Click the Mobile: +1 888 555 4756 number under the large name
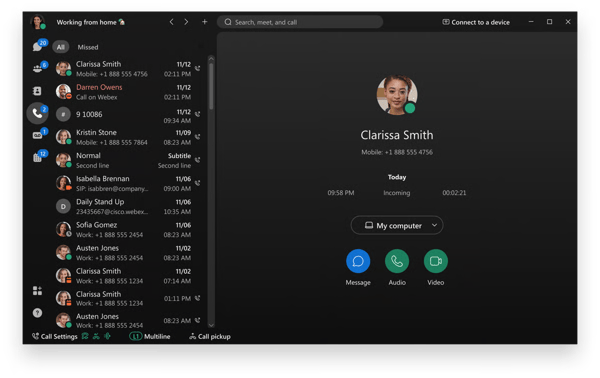This screenshot has height=378, width=600. coord(397,152)
